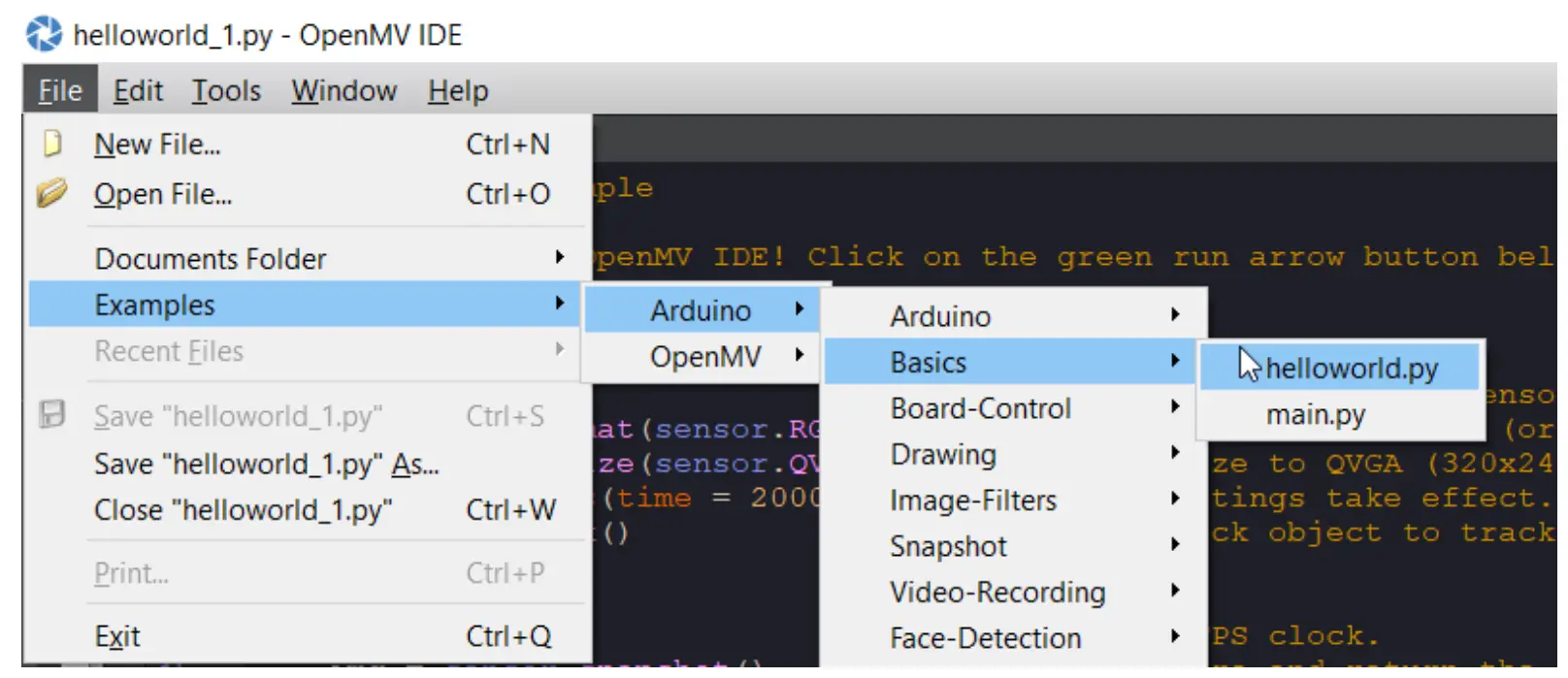1568x678 pixels.
Task: Choose Open File... menu entry
Action: point(310,194)
